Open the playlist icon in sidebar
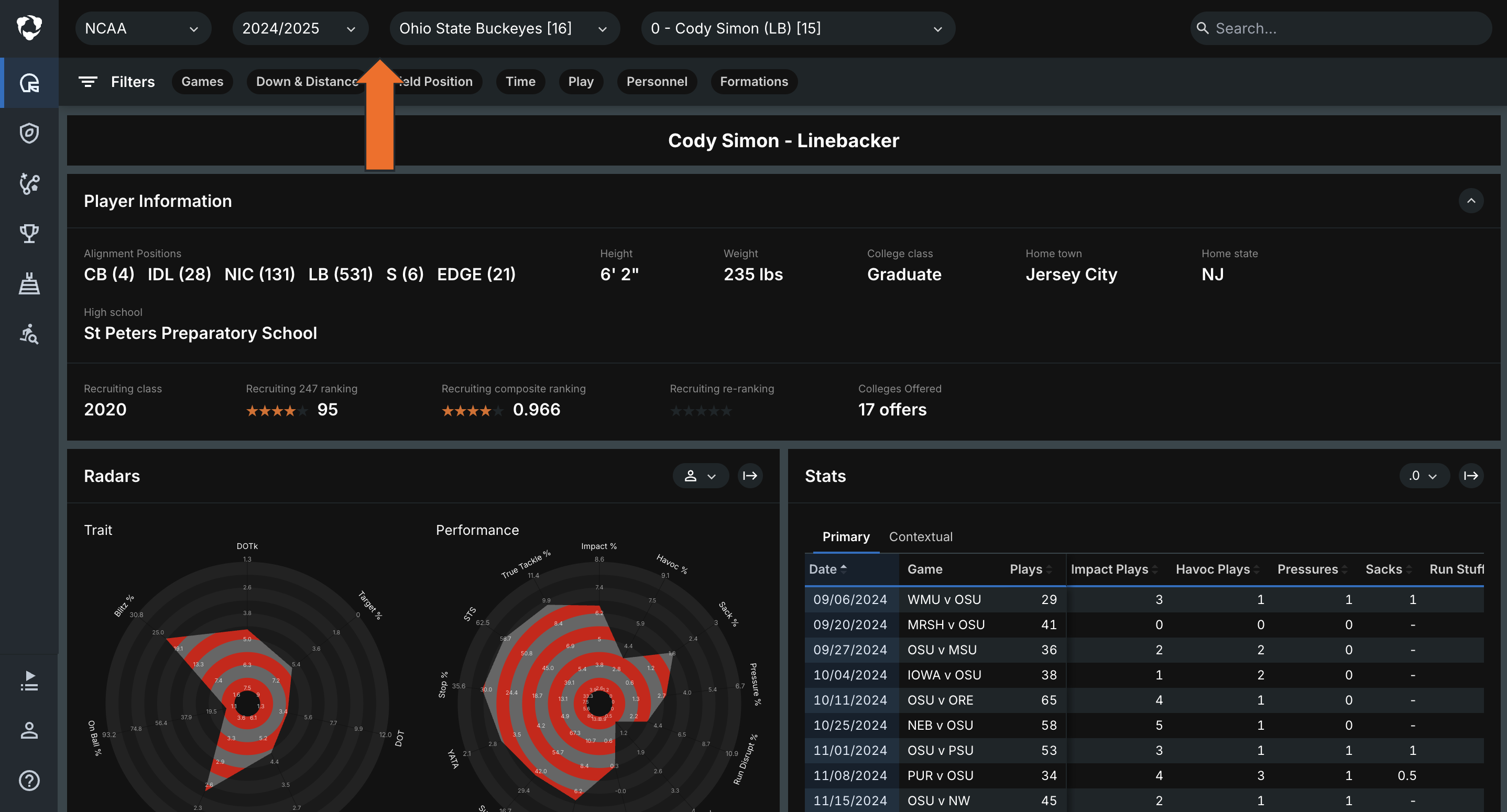Screen dimensions: 1507x812 (29, 681)
